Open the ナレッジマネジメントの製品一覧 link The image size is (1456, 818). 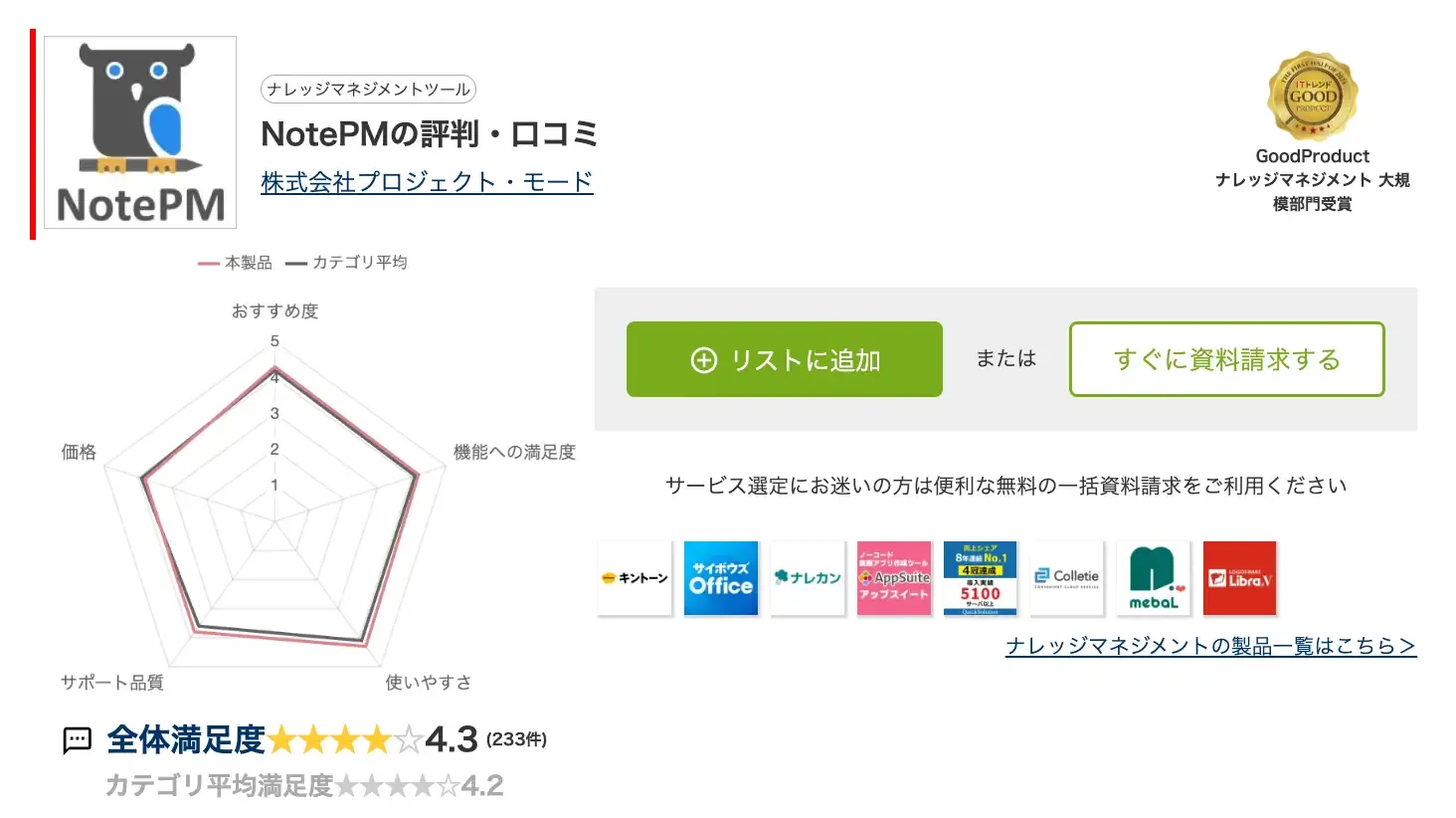tap(1209, 646)
